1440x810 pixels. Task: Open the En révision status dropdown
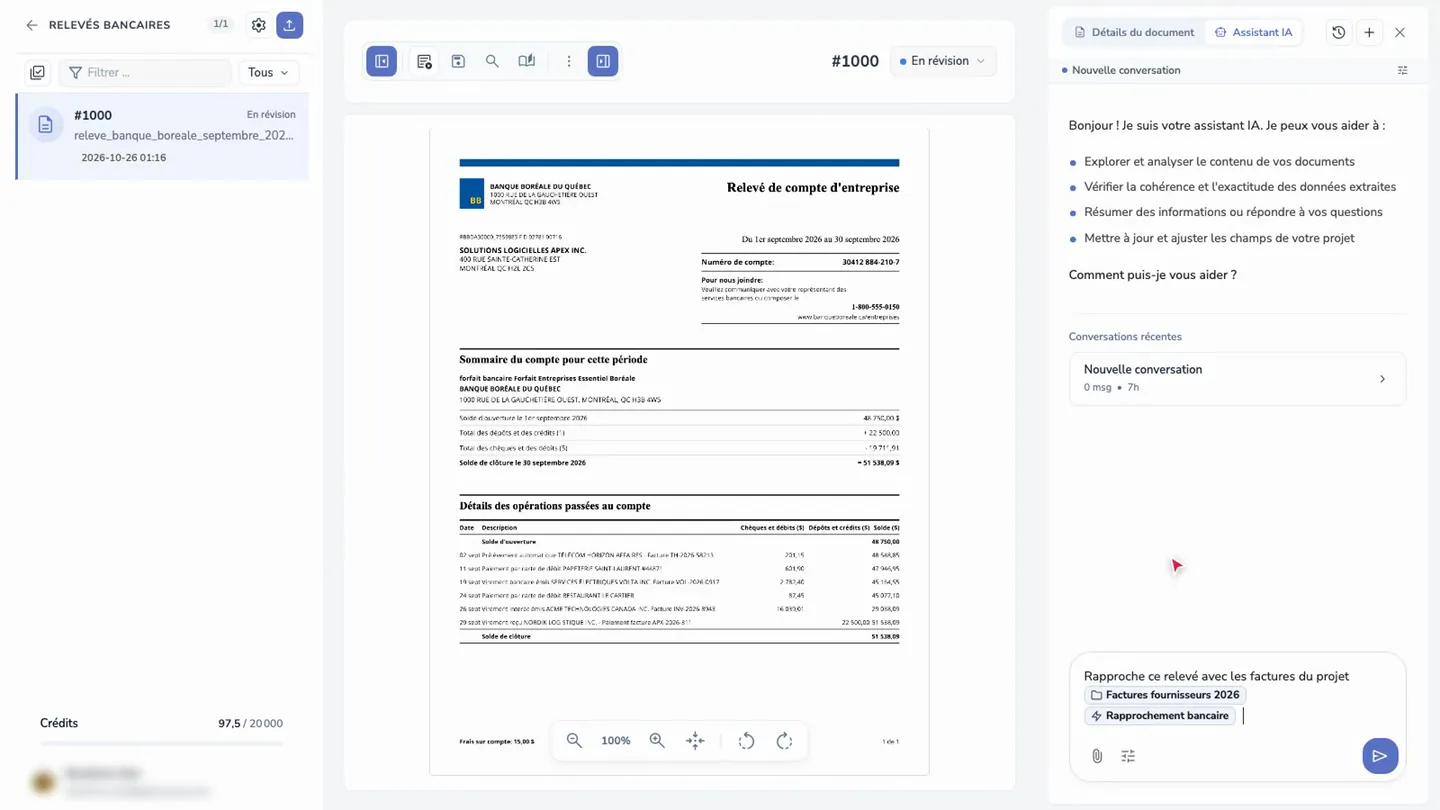click(x=943, y=61)
